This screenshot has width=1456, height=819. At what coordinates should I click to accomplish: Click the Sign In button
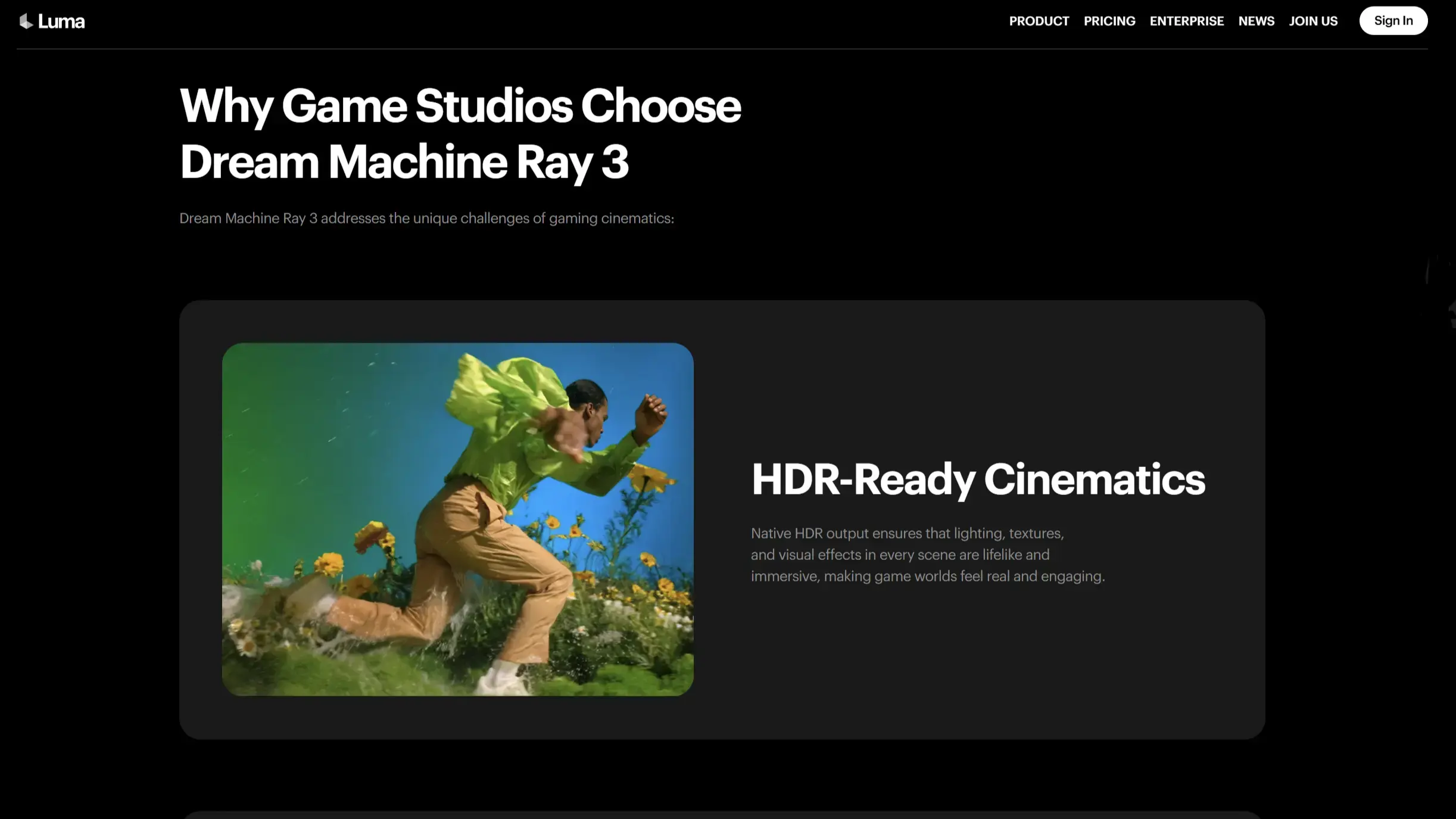1393,21
